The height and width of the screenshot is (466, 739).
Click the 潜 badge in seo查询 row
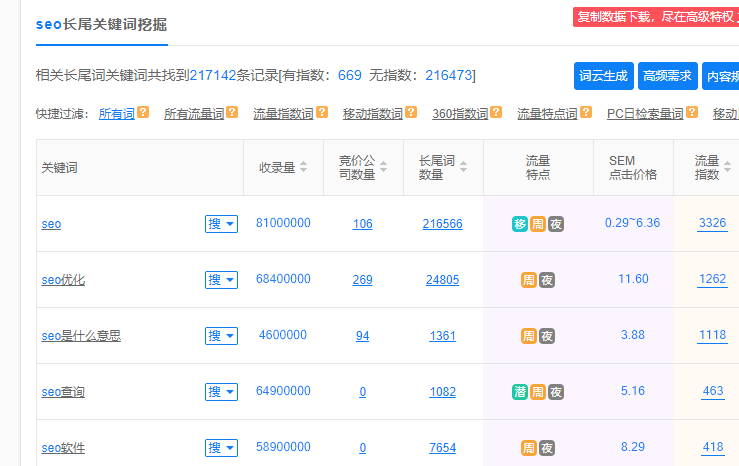click(x=519, y=392)
